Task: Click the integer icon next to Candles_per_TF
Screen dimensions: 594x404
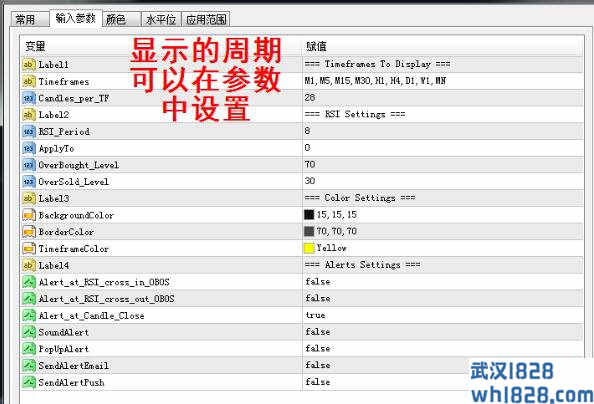Action: click(29, 98)
